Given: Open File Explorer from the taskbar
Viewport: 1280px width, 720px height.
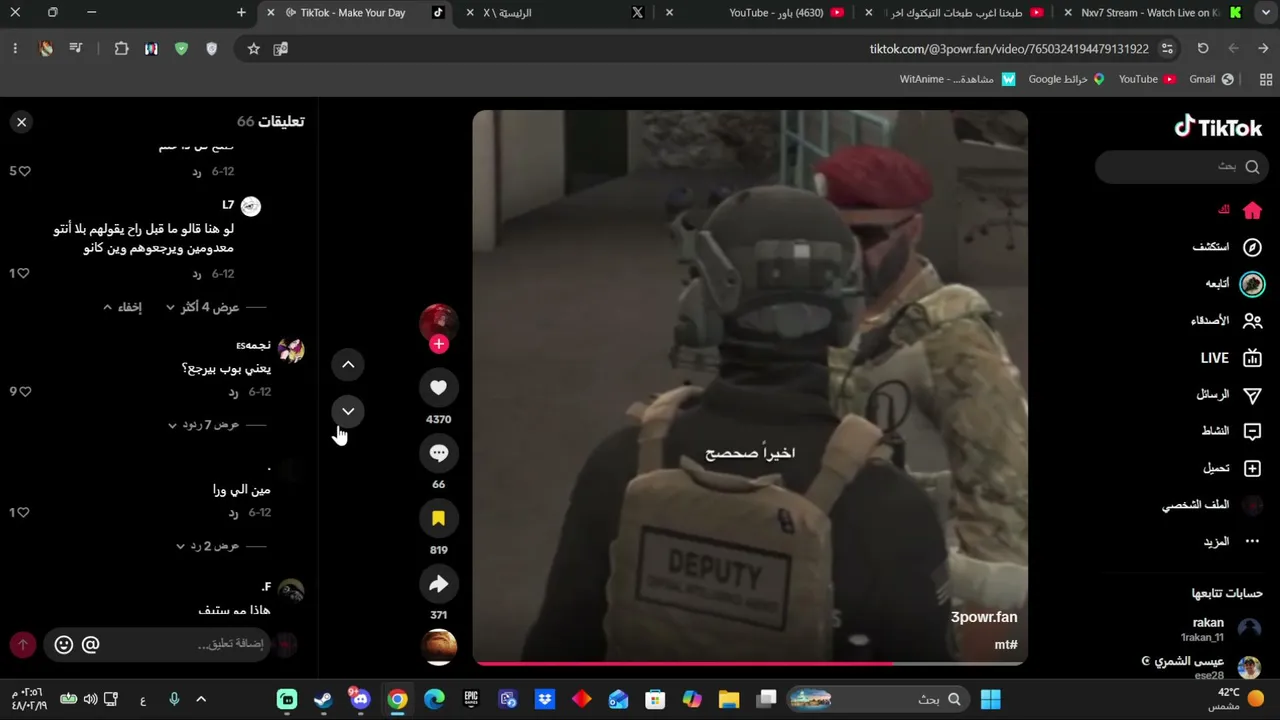Looking at the screenshot, I should pos(729,699).
